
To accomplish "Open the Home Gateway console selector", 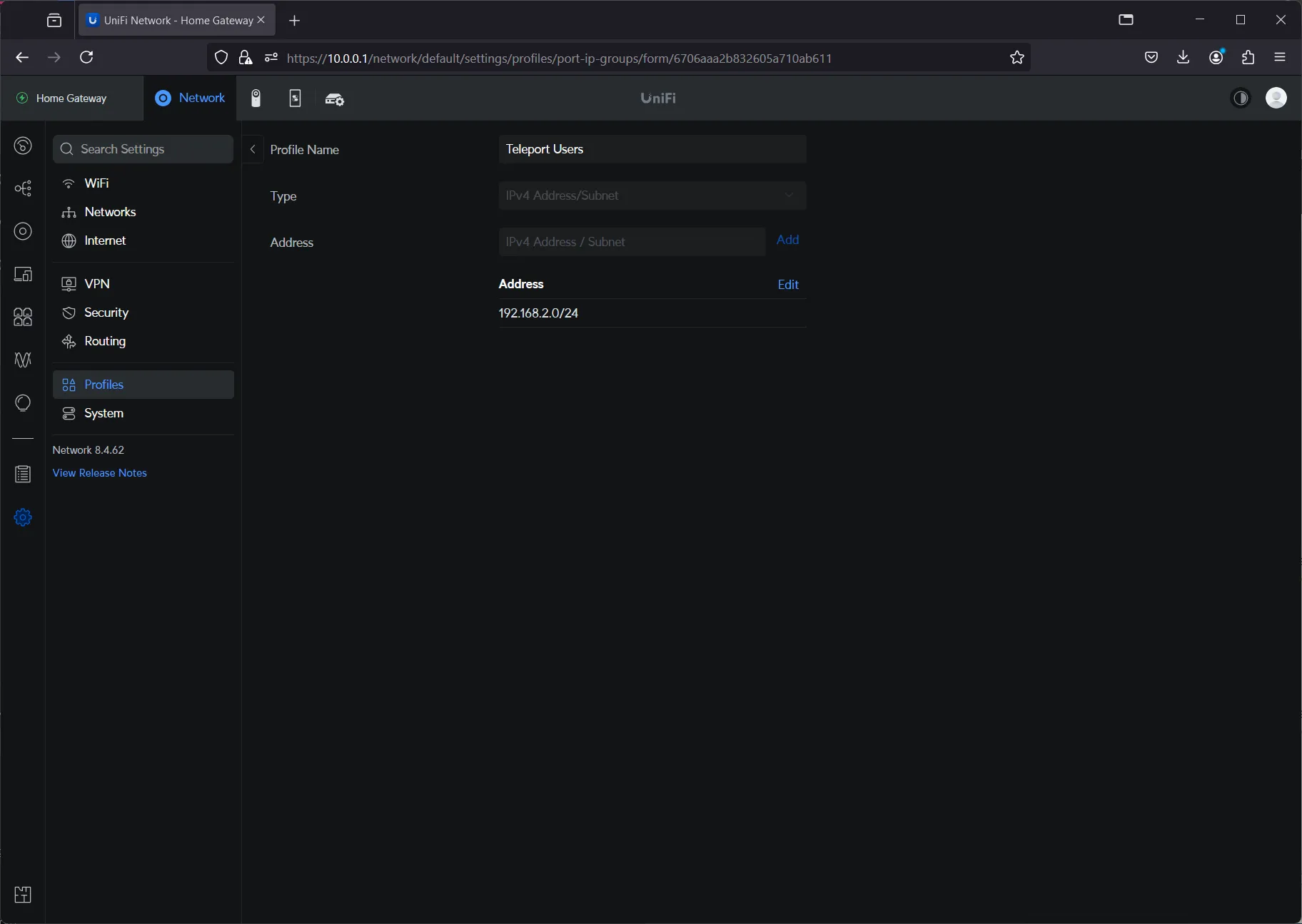I will click(71, 98).
